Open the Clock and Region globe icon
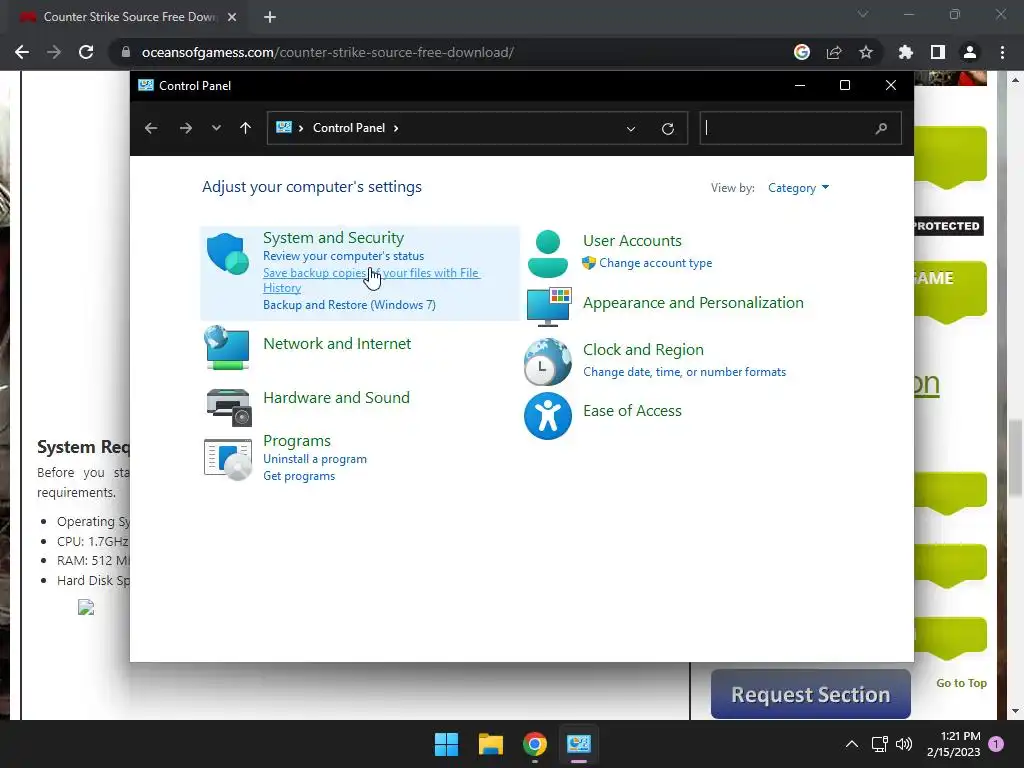Screen dimensions: 1024x768 547,362
